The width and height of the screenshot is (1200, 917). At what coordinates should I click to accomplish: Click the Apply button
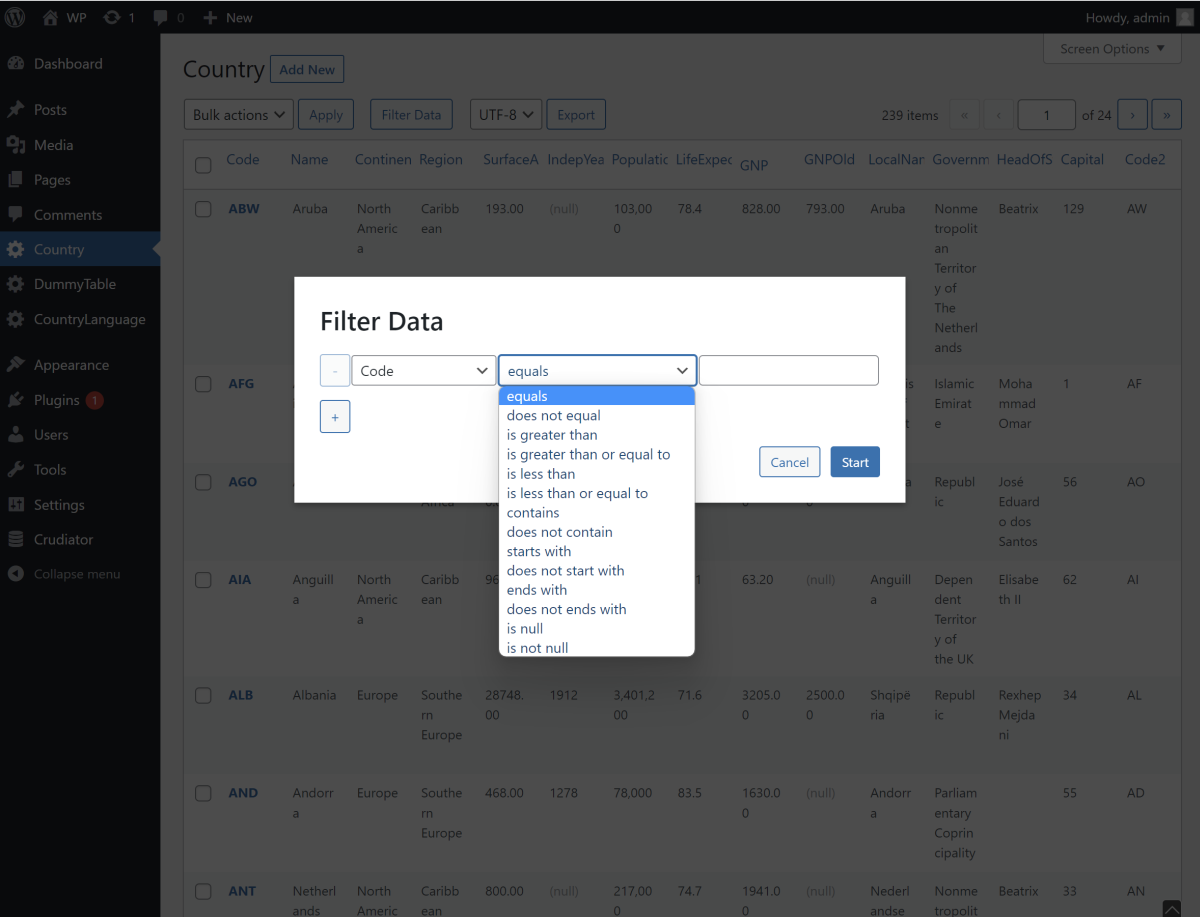pos(326,115)
